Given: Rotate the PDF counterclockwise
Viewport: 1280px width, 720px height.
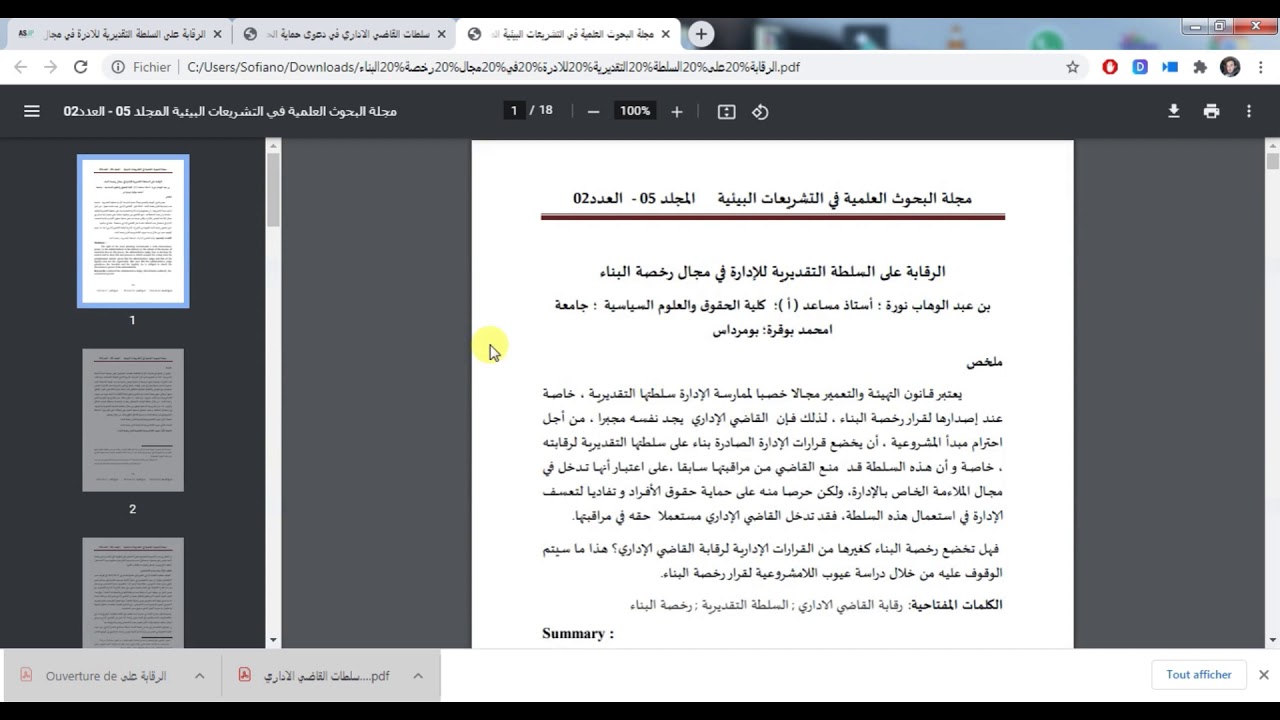Looking at the screenshot, I should (760, 112).
